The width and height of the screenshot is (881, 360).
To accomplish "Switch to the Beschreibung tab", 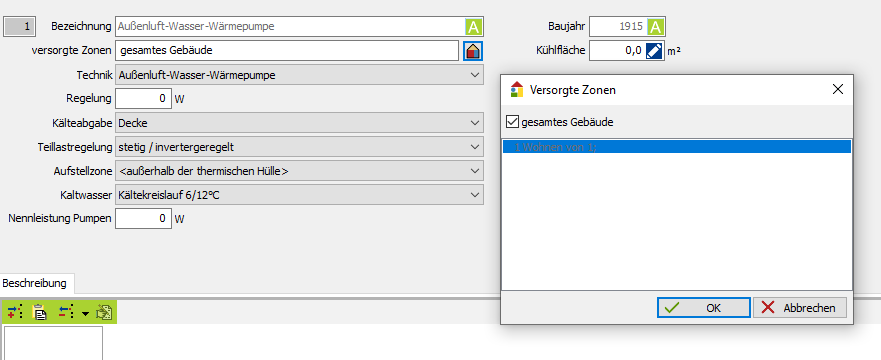I will (38, 283).
